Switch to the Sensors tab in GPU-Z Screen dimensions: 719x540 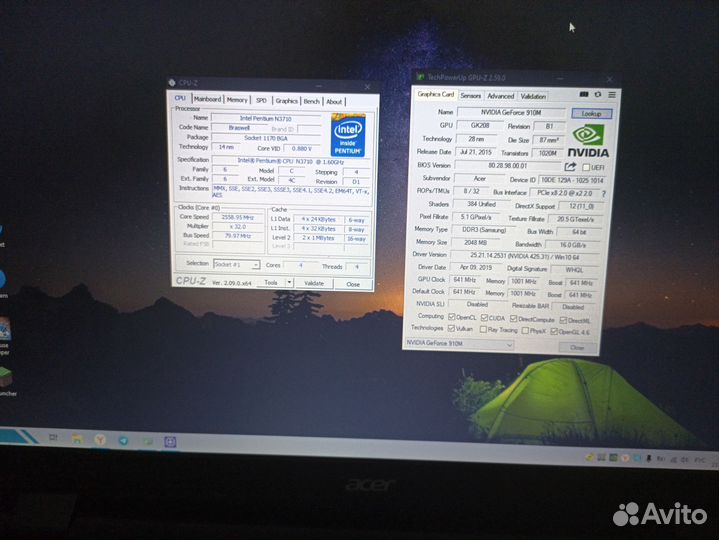(x=470, y=95)
